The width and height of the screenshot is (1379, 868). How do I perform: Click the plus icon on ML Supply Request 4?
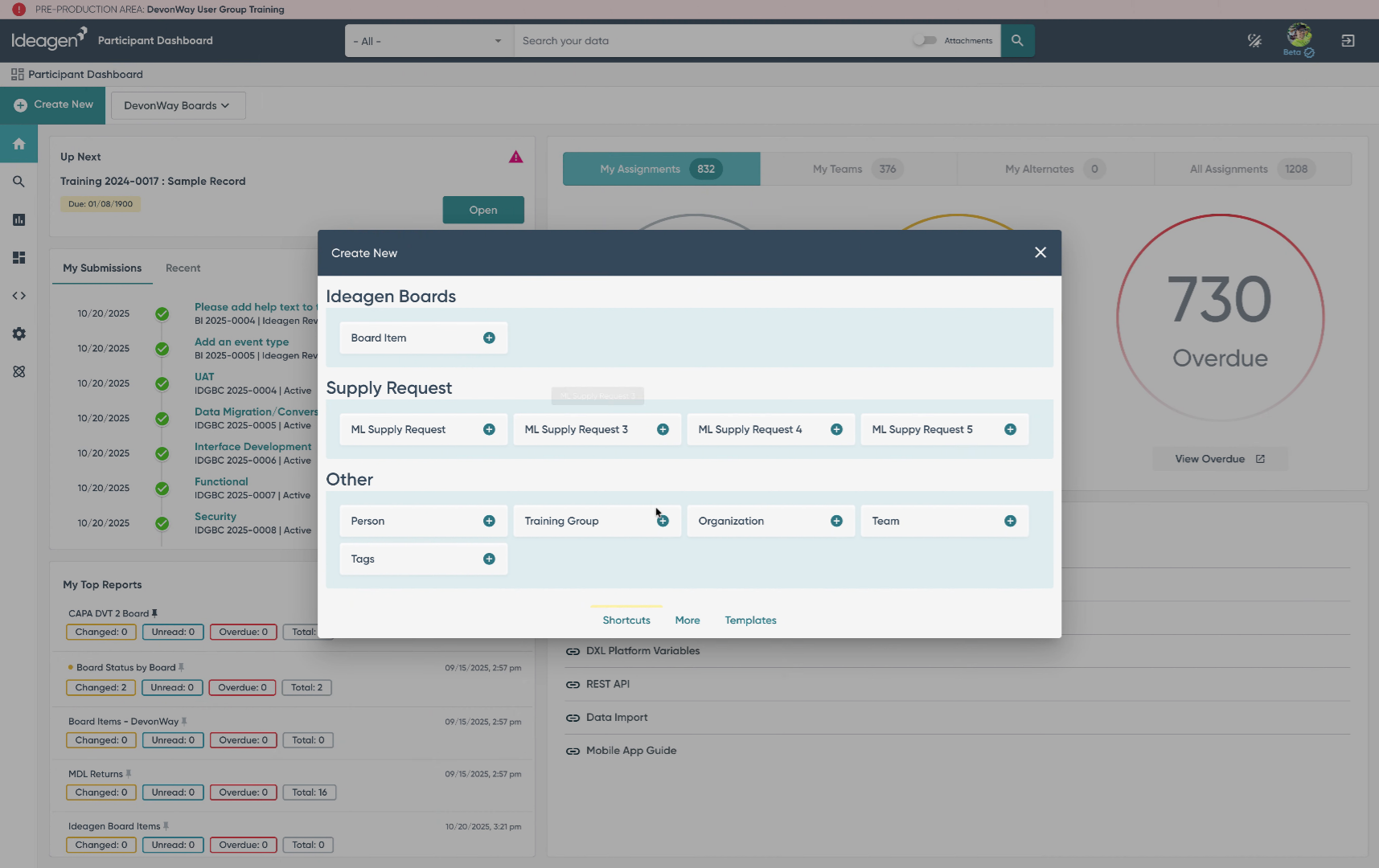click(x=836, y=430)
